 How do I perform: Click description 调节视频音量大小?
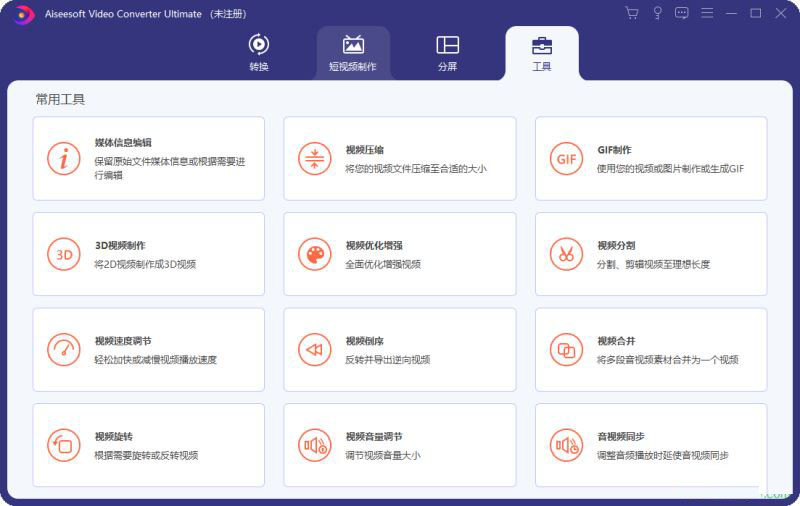[x=383, y=455]
